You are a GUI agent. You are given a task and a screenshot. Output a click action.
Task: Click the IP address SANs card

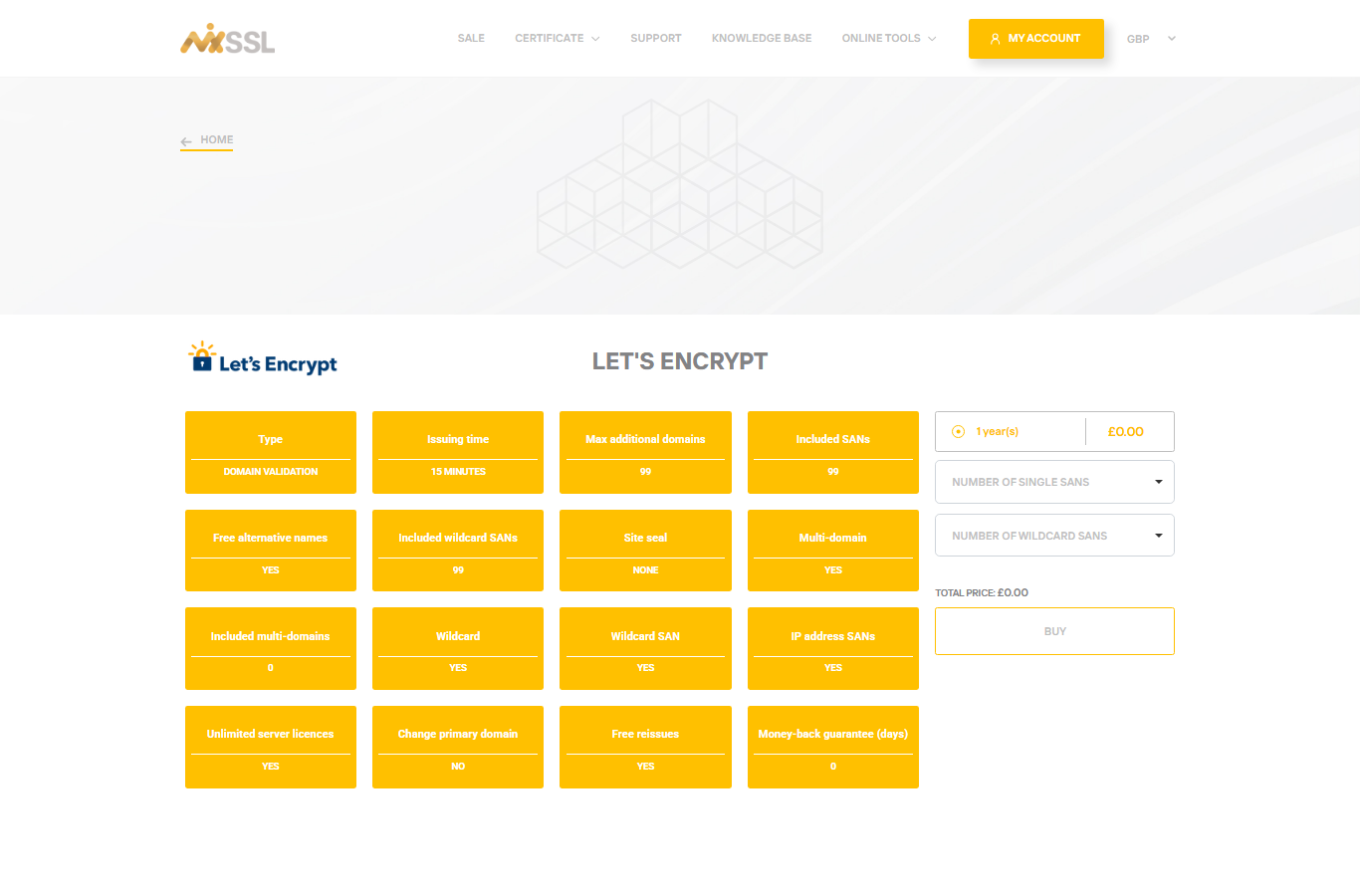tap(833, 648)
